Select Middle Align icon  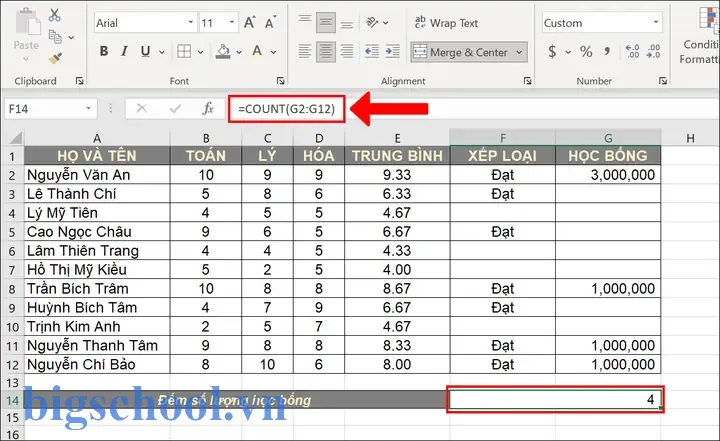coord(326,23)
